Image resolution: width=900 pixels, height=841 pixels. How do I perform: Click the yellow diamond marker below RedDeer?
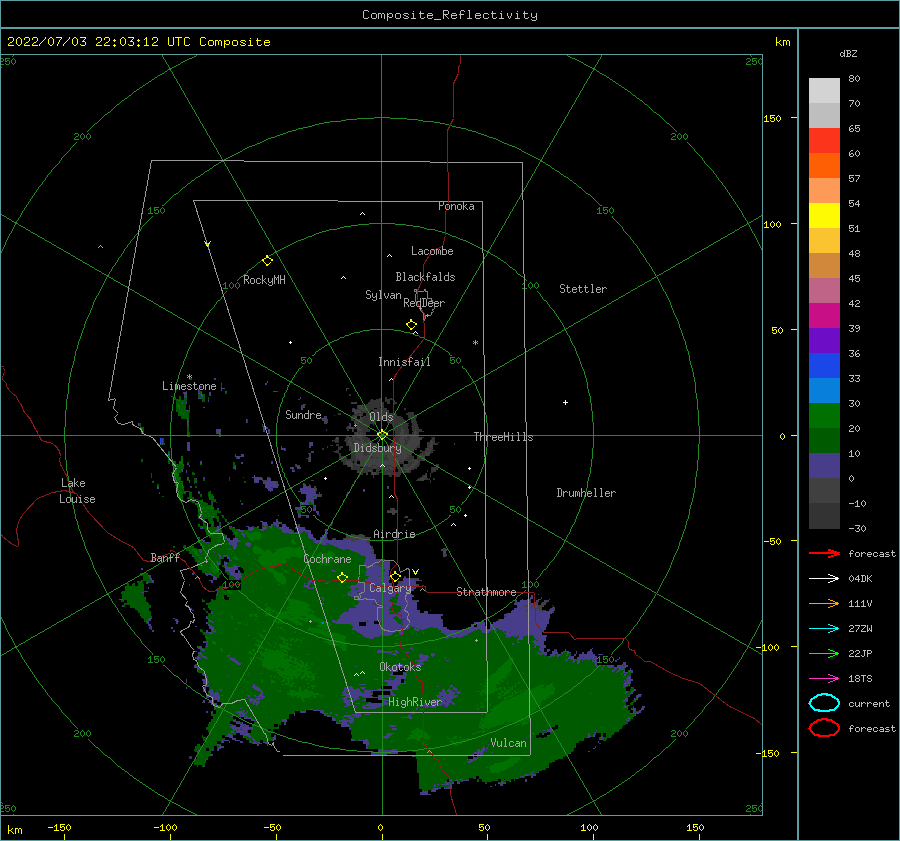tap(412, 325)
